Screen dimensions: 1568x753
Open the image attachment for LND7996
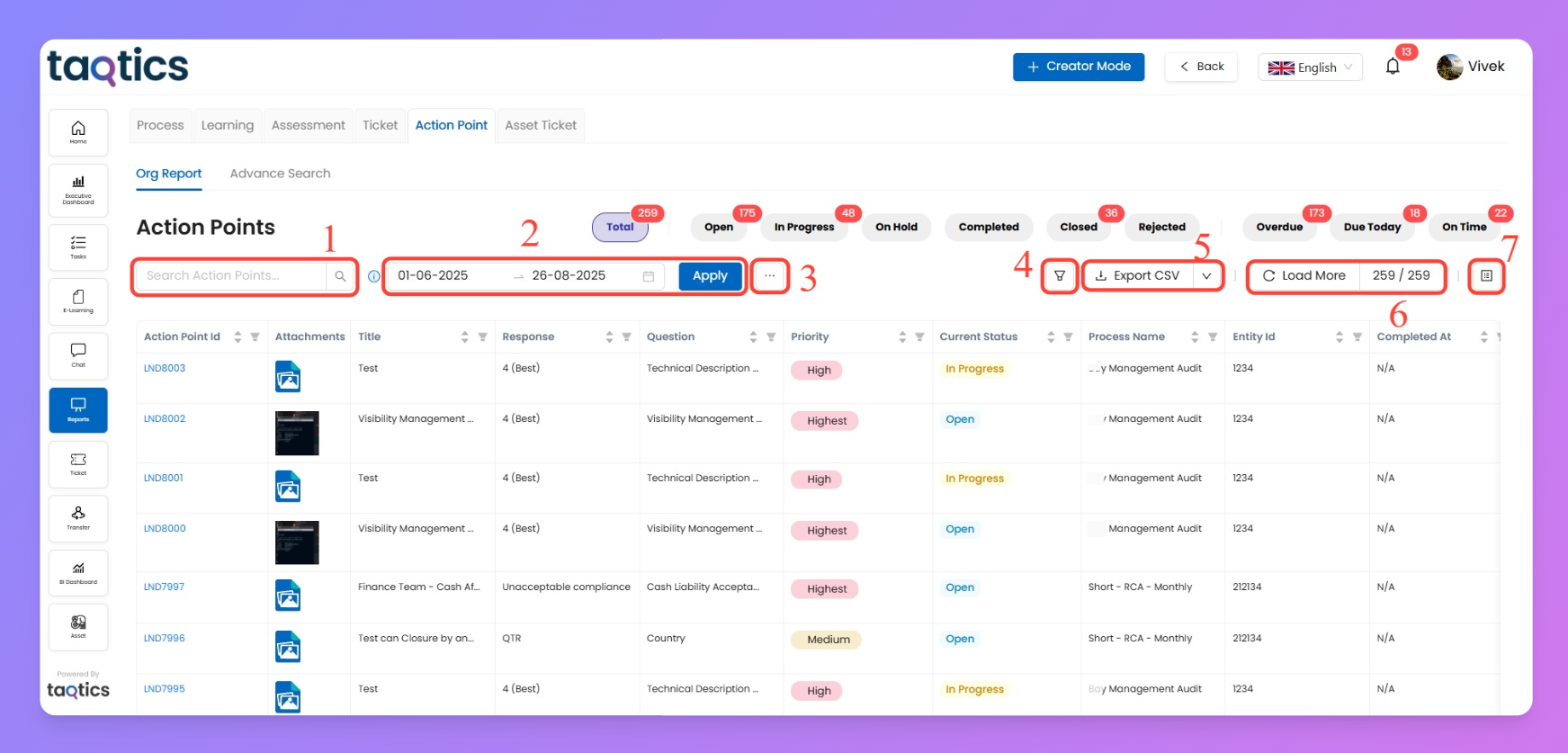(288, 647)
